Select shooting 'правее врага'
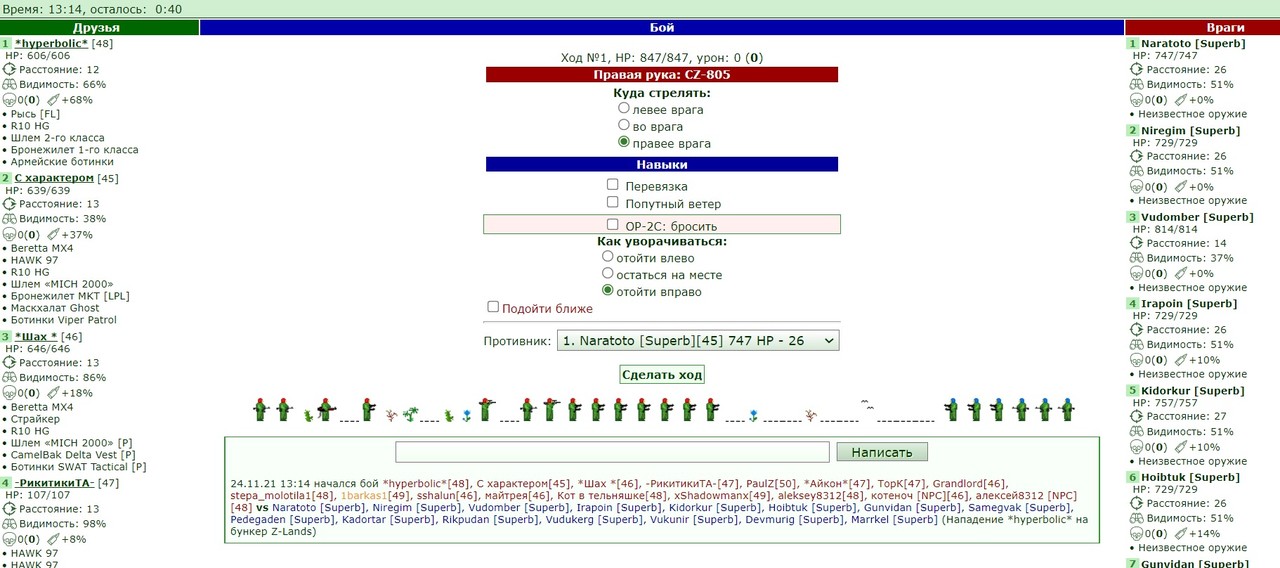Screen dimensions: 1280x568 click(x=624, y=142)
